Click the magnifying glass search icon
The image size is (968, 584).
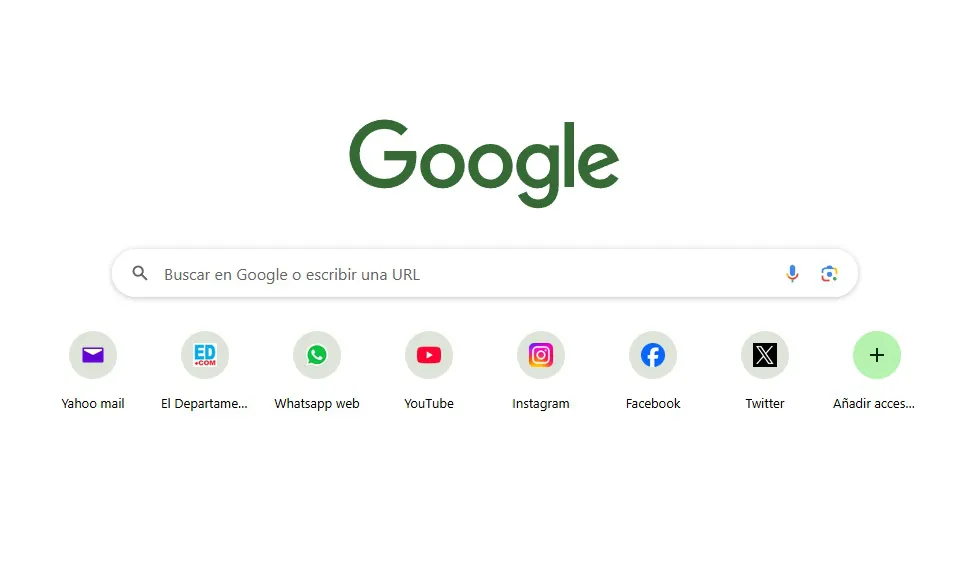140,273
